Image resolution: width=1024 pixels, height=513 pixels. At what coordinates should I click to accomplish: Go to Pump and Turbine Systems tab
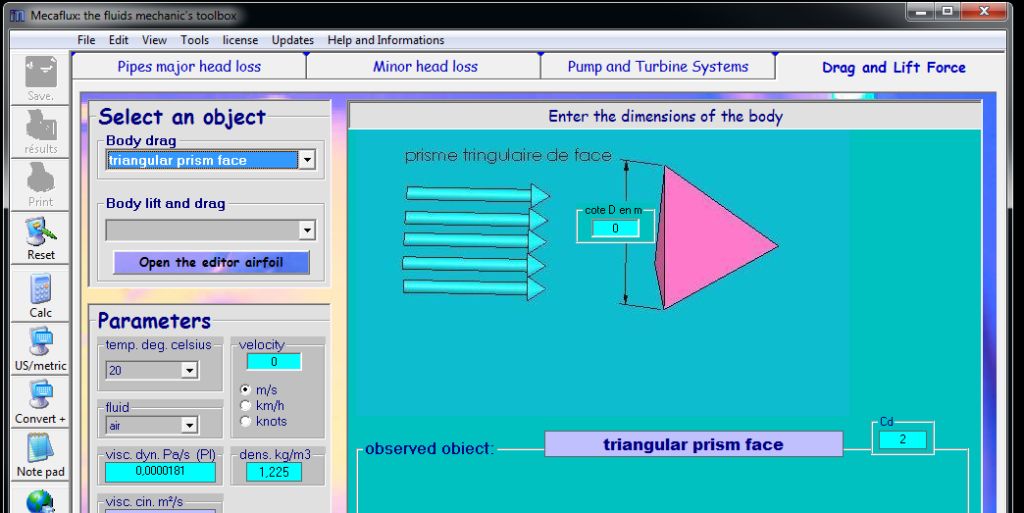657,67
